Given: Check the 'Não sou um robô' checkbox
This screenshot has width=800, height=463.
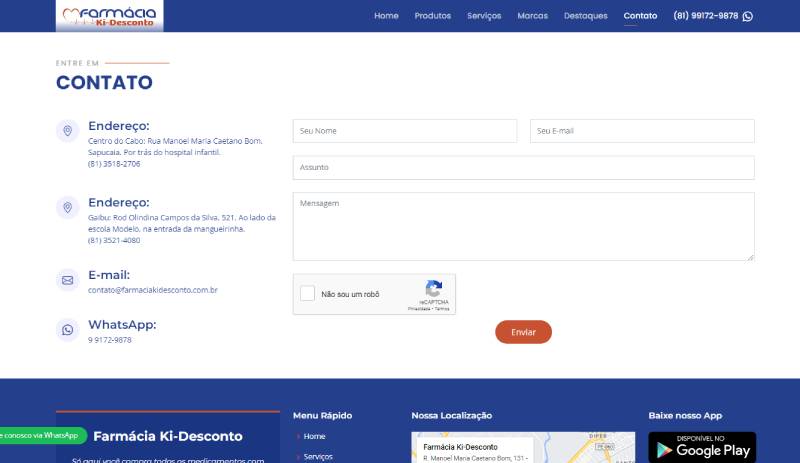Looking at the screenshot, I should pos(308,294).
